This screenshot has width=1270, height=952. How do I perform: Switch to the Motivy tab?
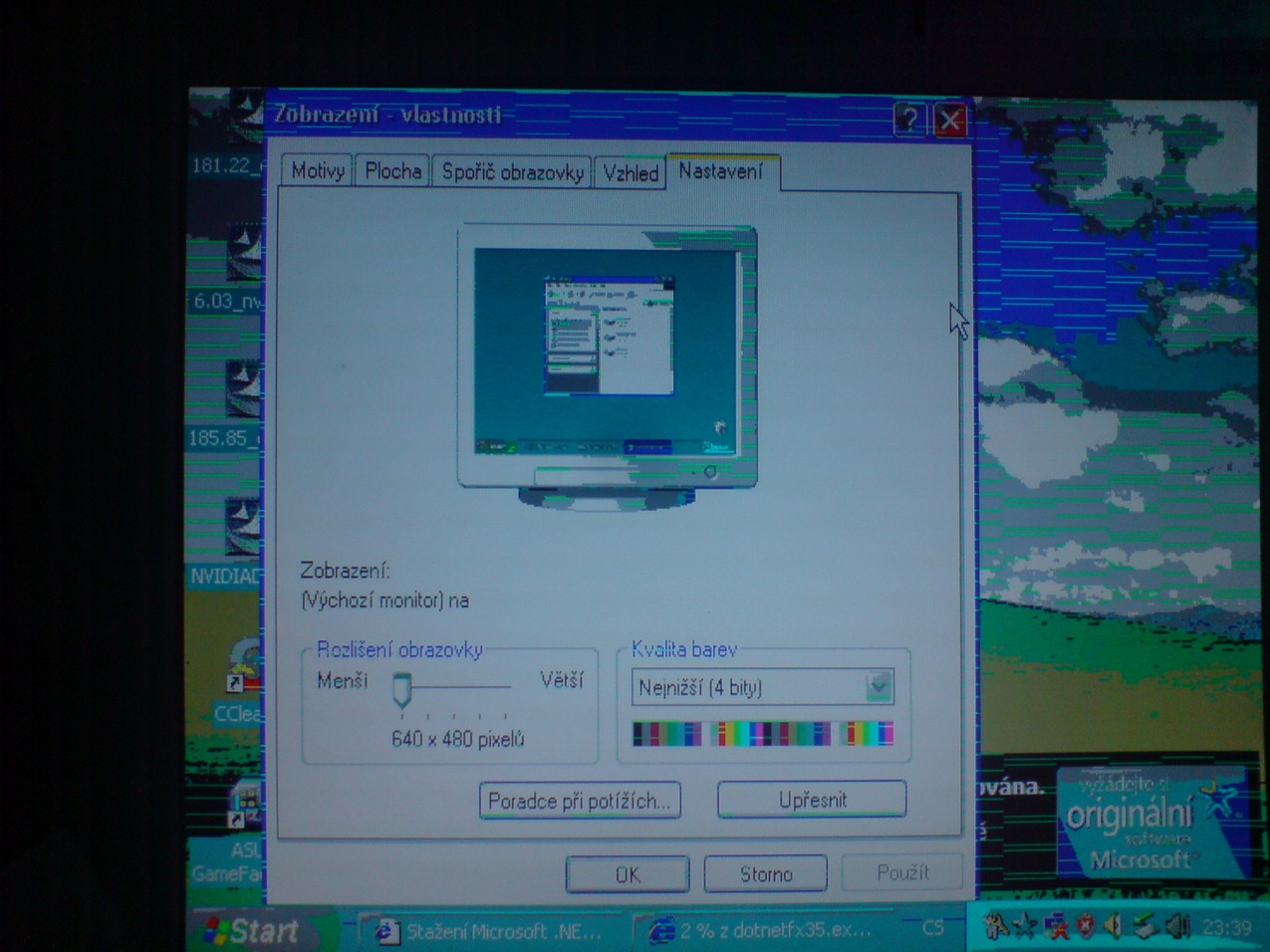click(x=317, y=171)
